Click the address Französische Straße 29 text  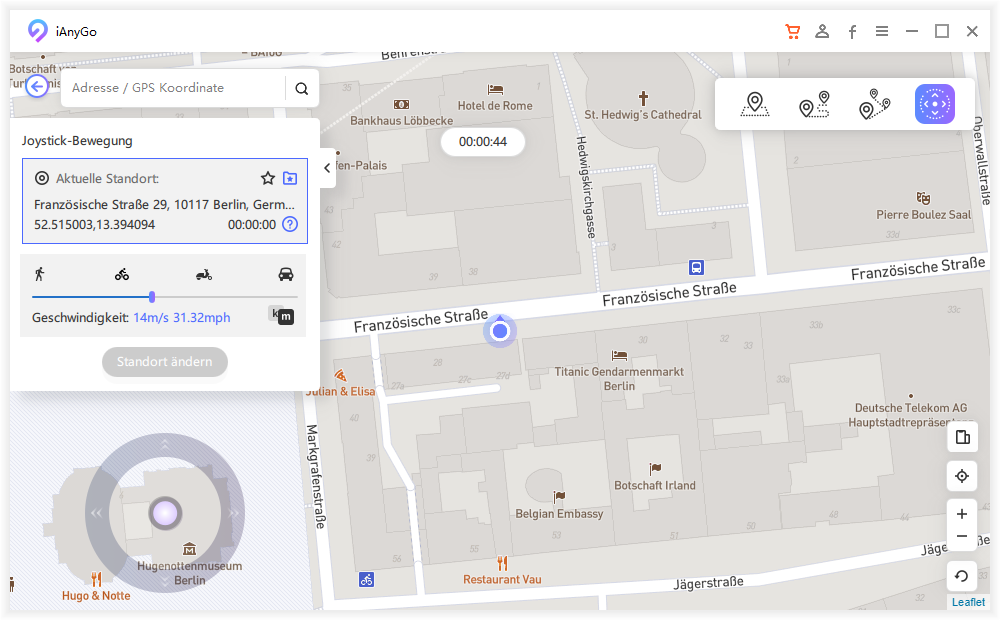click(x=165, y=205)
